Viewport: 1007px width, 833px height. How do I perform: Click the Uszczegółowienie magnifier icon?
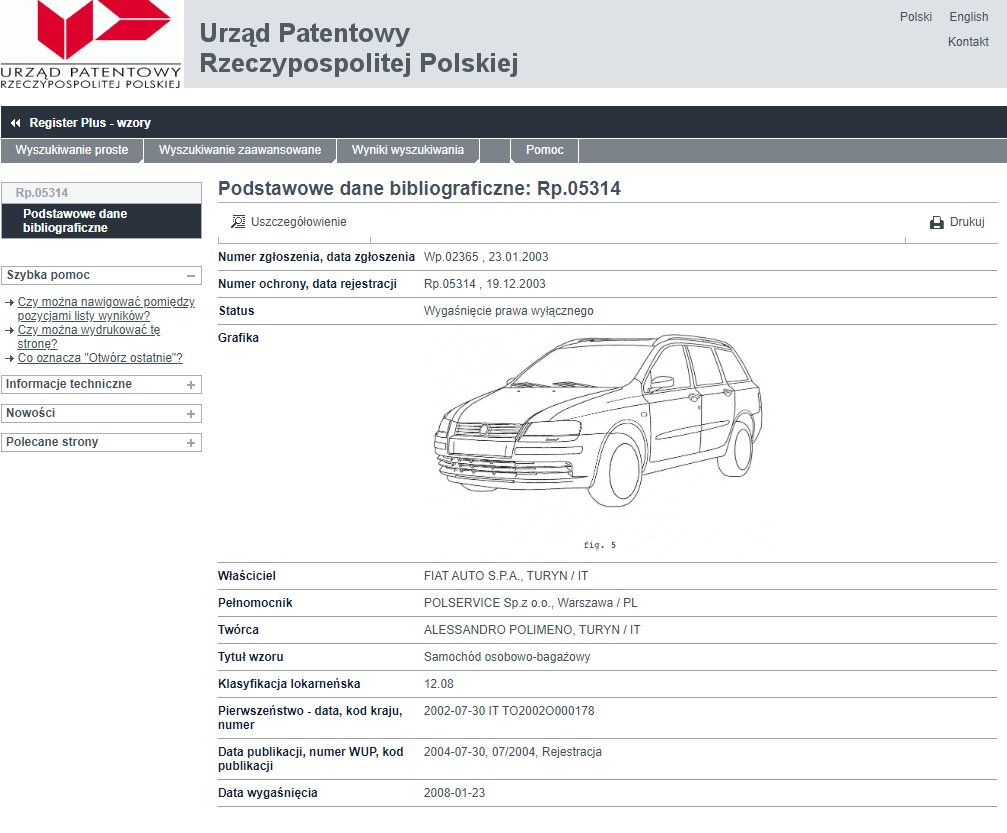pyautogui.click(x=238, y=222)
